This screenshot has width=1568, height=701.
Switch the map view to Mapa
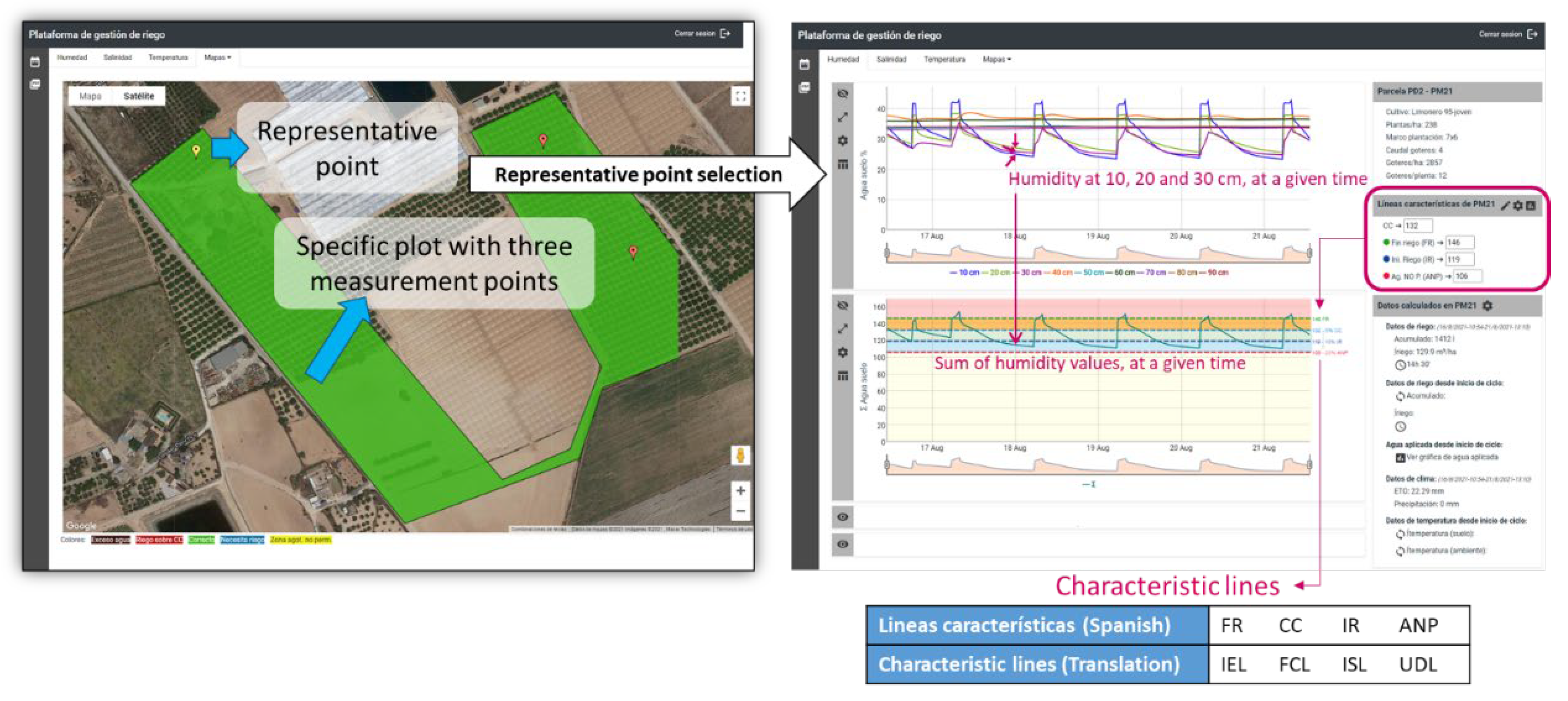tap(90, 96)
